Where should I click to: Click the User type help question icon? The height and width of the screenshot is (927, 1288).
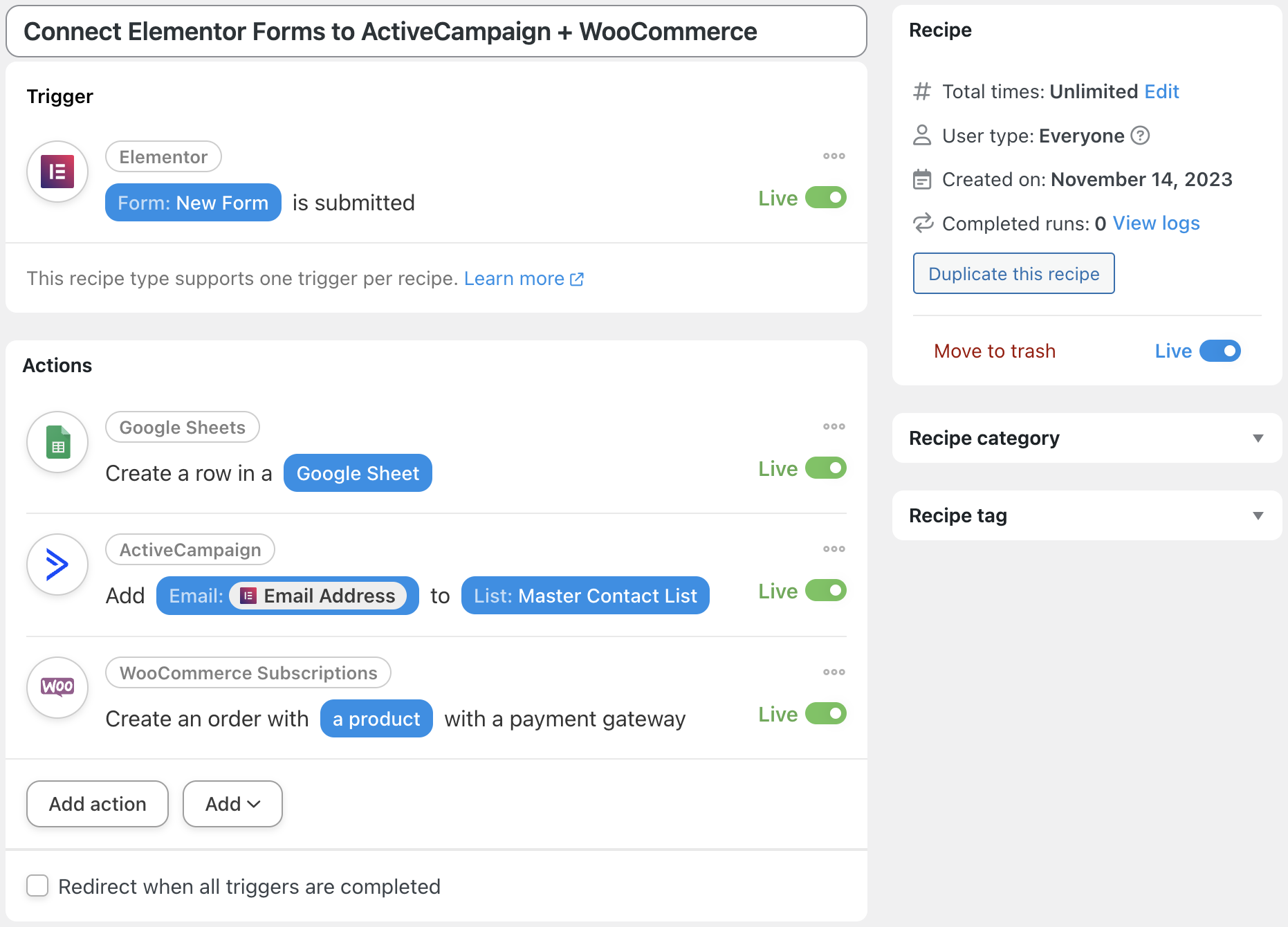[1140, 136]
